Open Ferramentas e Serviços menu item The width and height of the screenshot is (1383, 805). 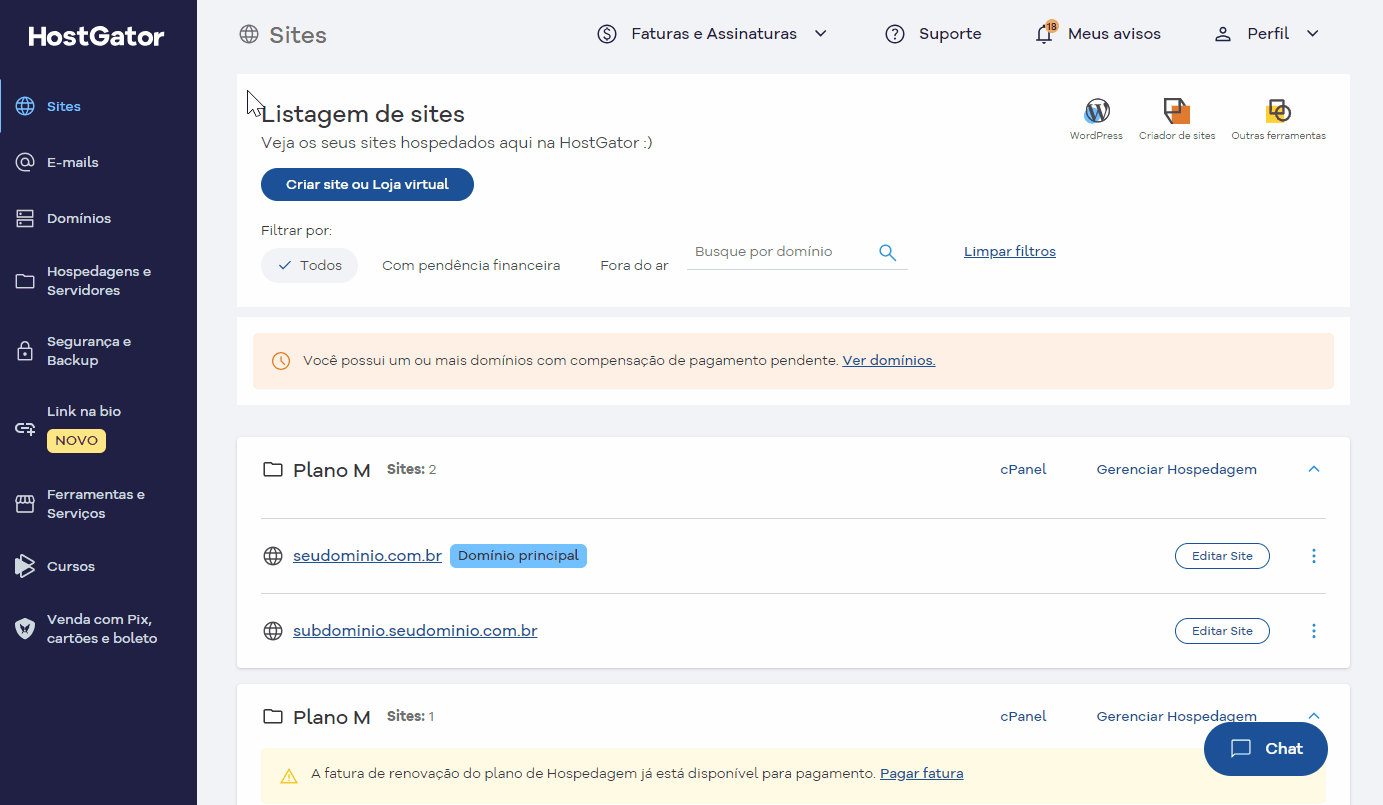pyautogui.click(x=98, y=504)
